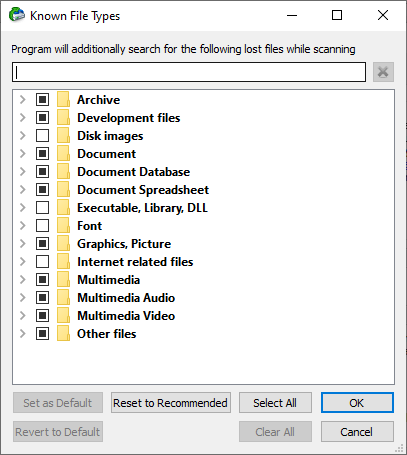Click the clear search X icon
The image size is (407, 455).
click(x=383, y=72)
